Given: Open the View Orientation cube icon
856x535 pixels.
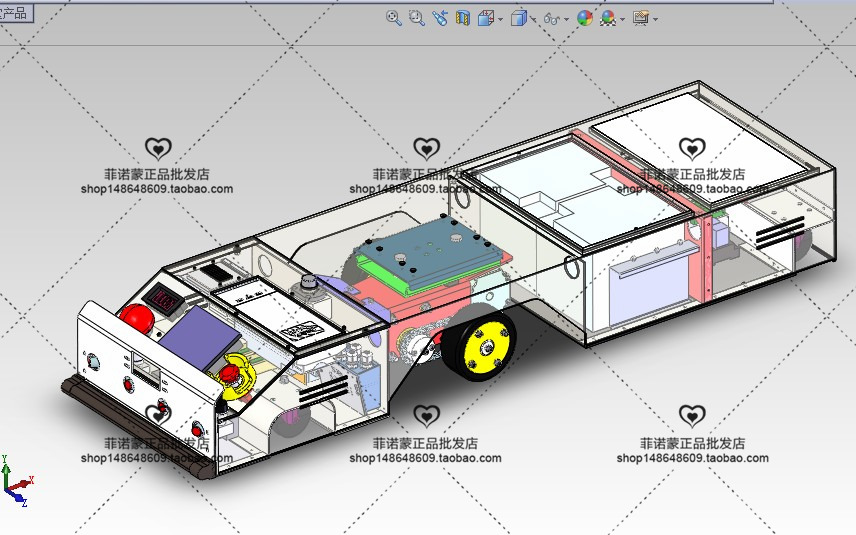Looking at the screenshot, I should pyautogui.click(x=485, y=18).
